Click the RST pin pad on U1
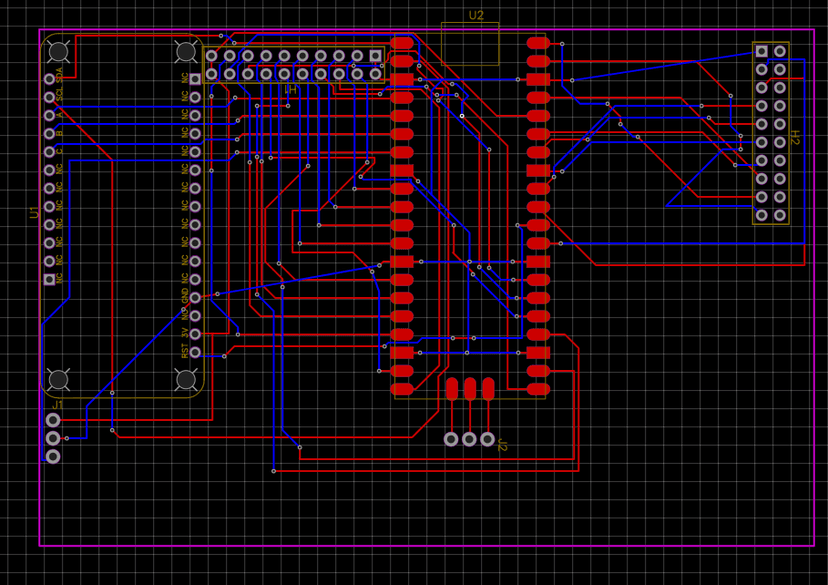The width and height of the screenshot is (828, 585). click(196, 352)
